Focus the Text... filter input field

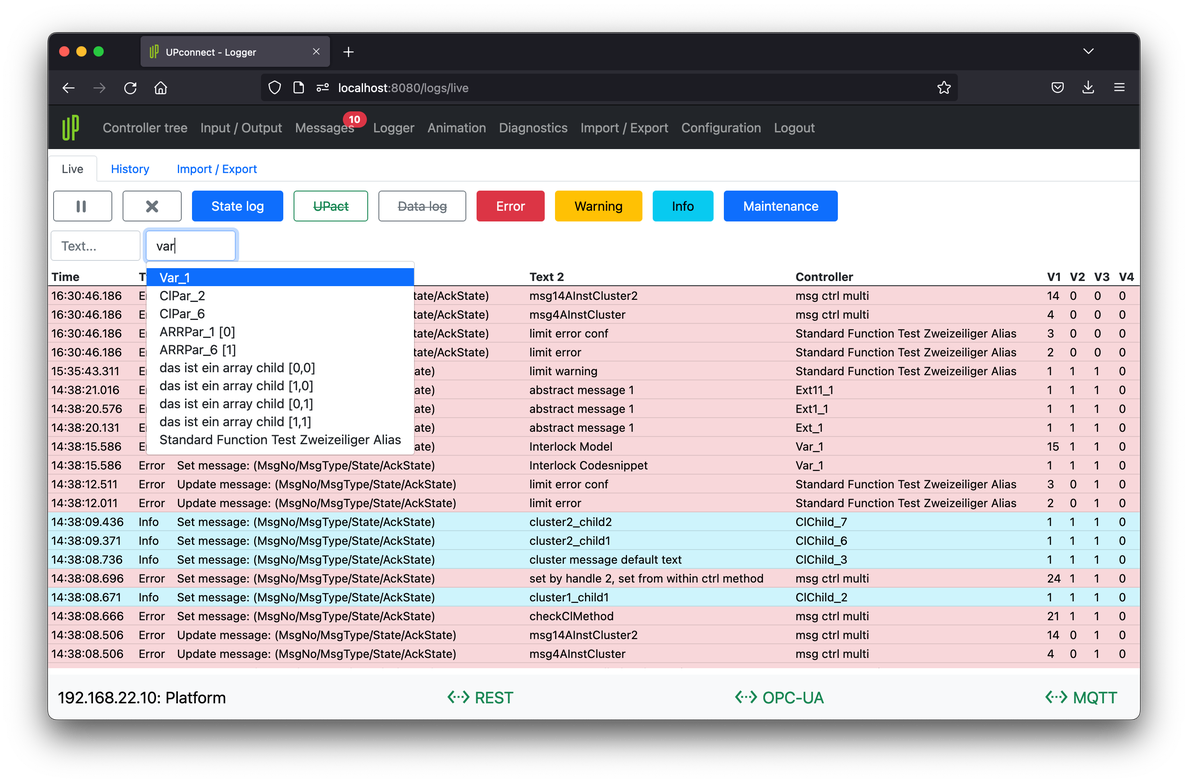coord(95,246)
